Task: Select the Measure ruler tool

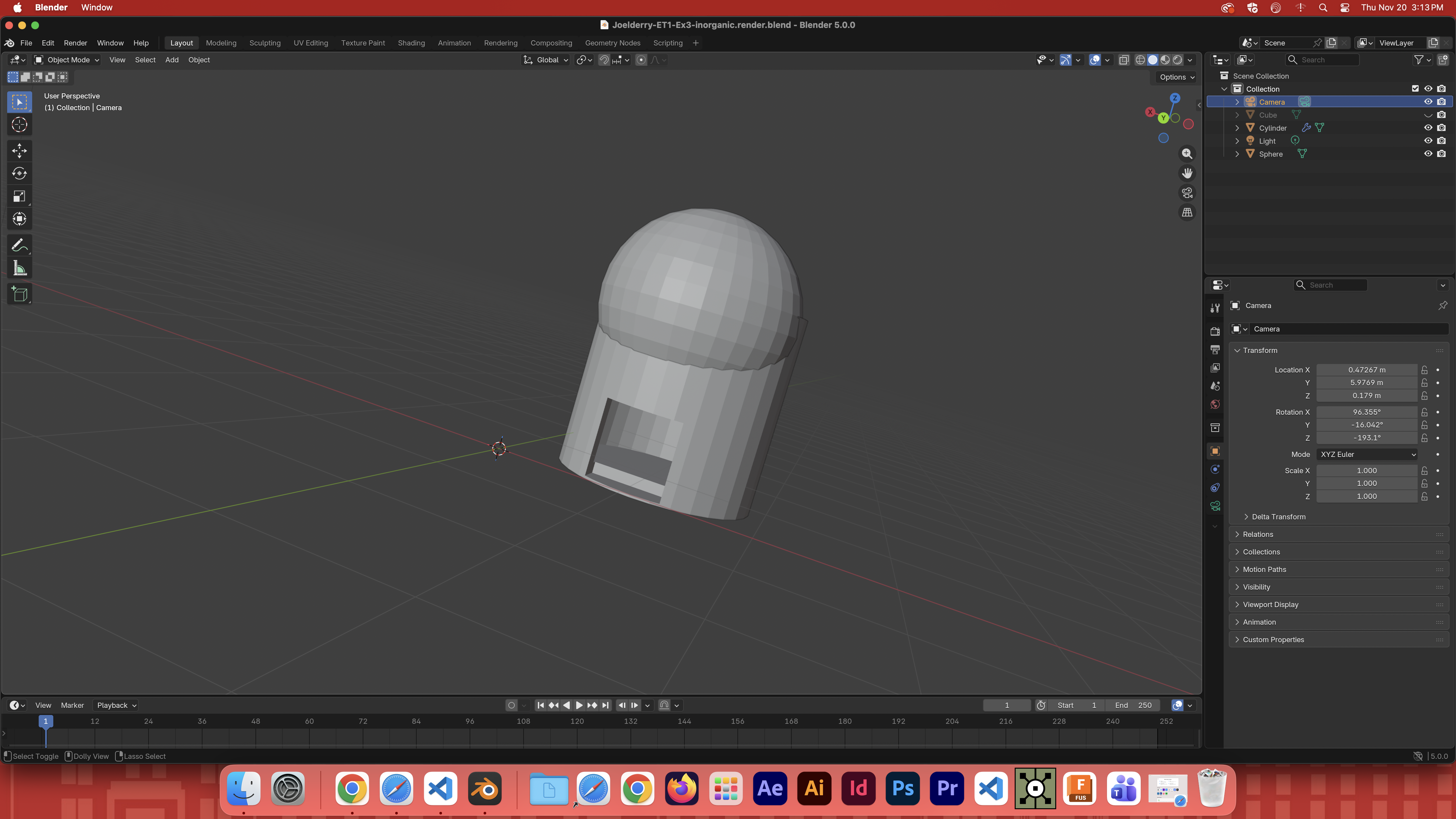Action: pyautogui.click(x=19, y=268)
